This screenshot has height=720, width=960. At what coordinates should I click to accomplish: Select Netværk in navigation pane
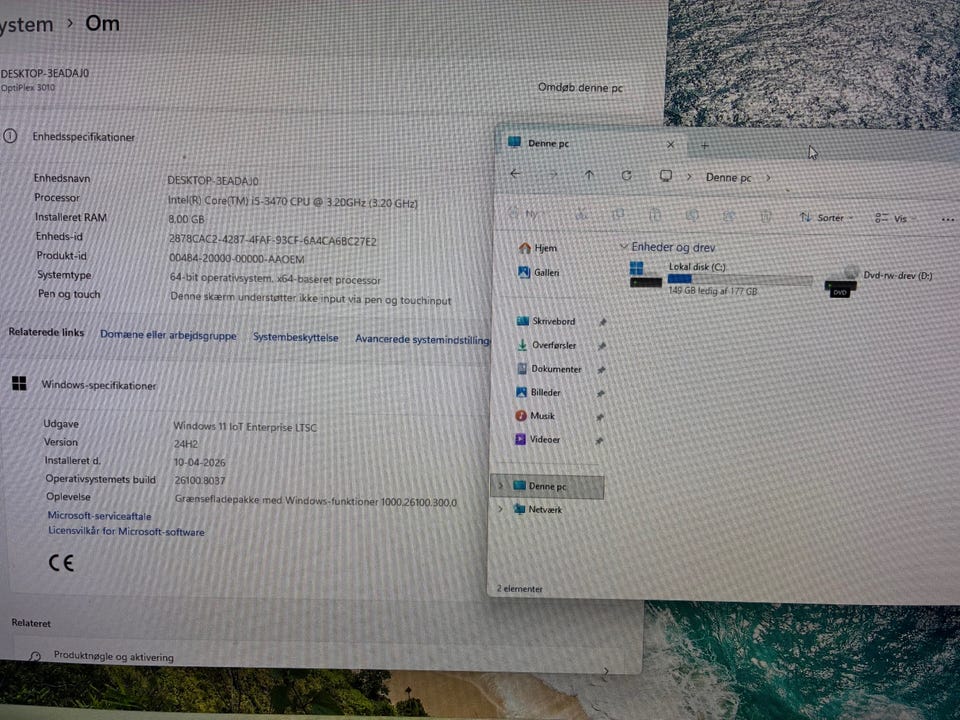click(x=538, y=509)
